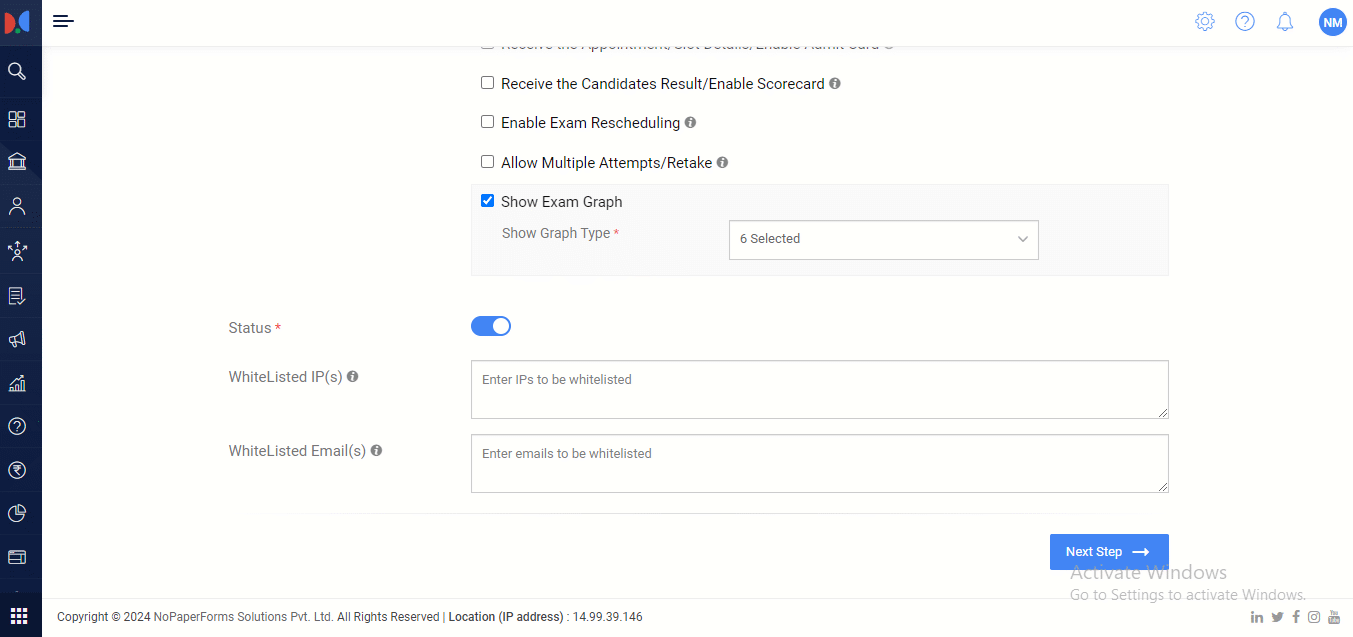1353x637 pixels.
Task: Open the rupee payments icon in sidebar
Action: tap(17, 470)
